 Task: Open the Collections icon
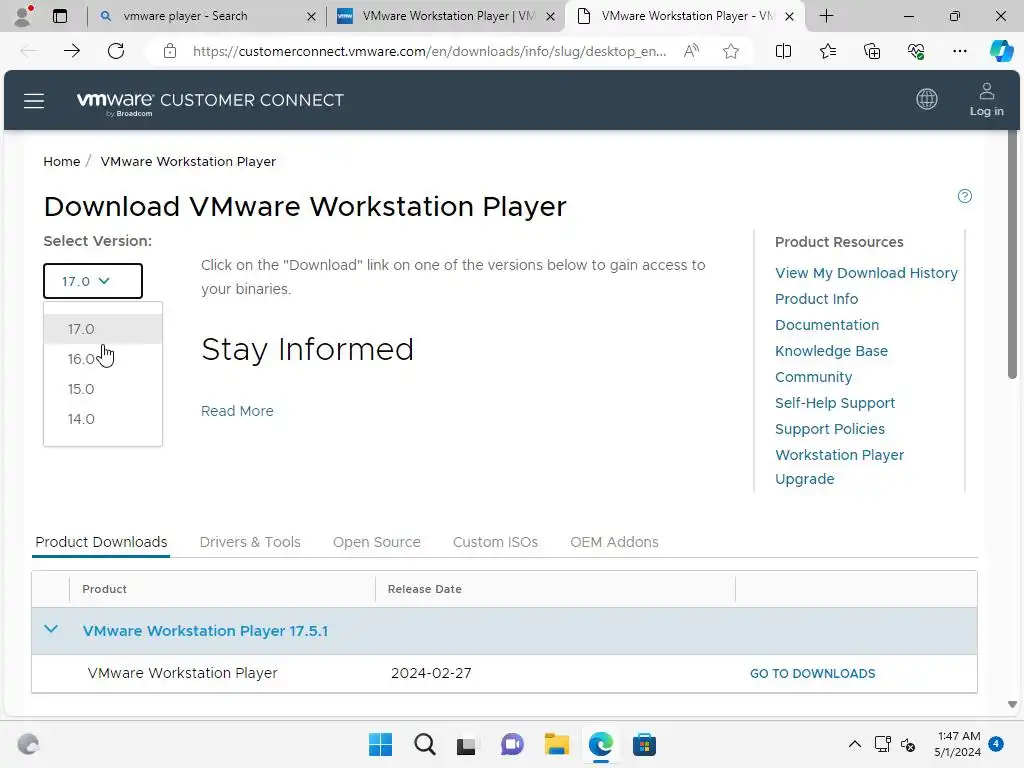tap(872, 51)
